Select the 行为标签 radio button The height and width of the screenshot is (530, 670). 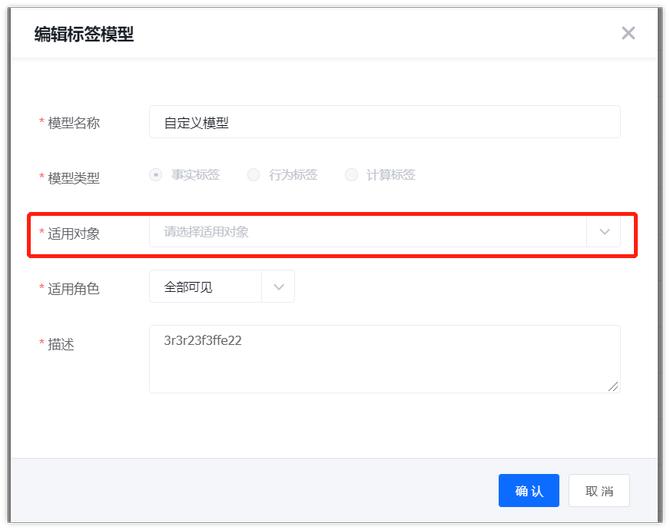(253, 175)
